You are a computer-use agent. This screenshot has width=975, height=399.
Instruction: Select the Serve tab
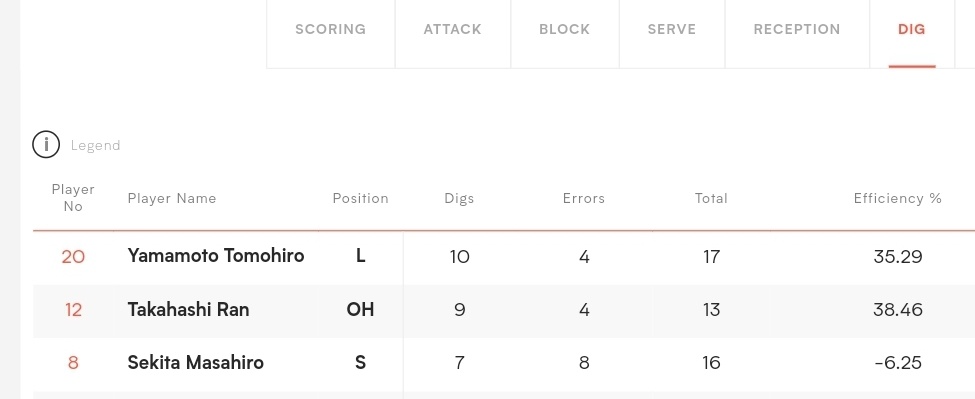672,29
